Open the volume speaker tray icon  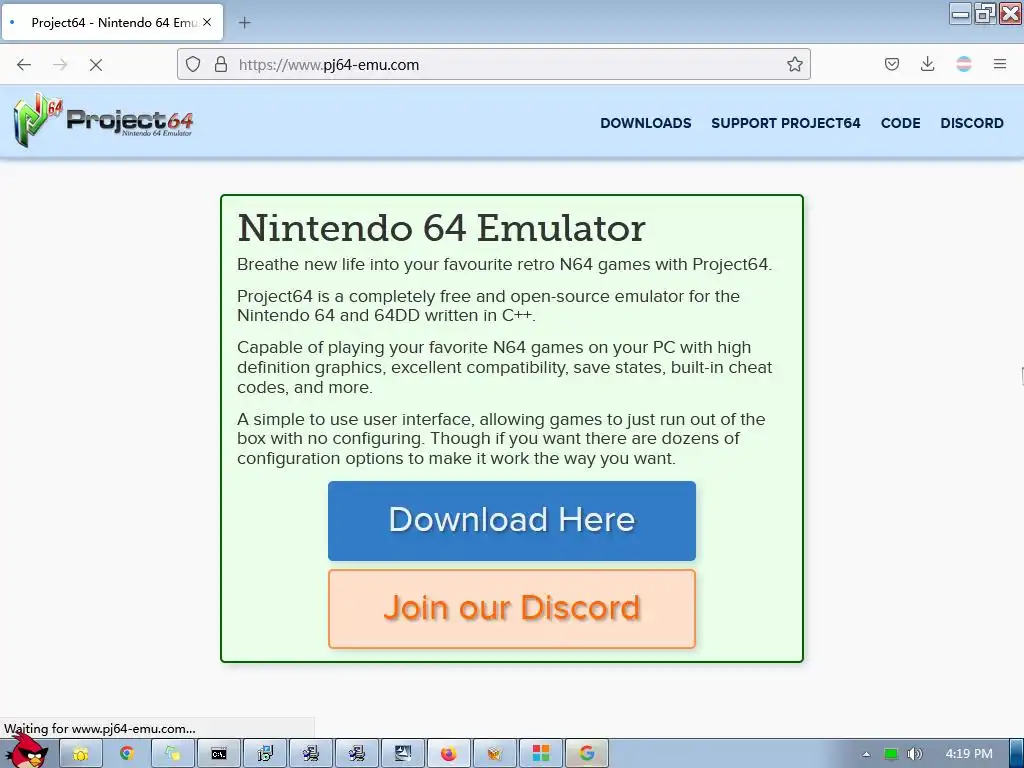pyautogui.click(x=915, y=754)
